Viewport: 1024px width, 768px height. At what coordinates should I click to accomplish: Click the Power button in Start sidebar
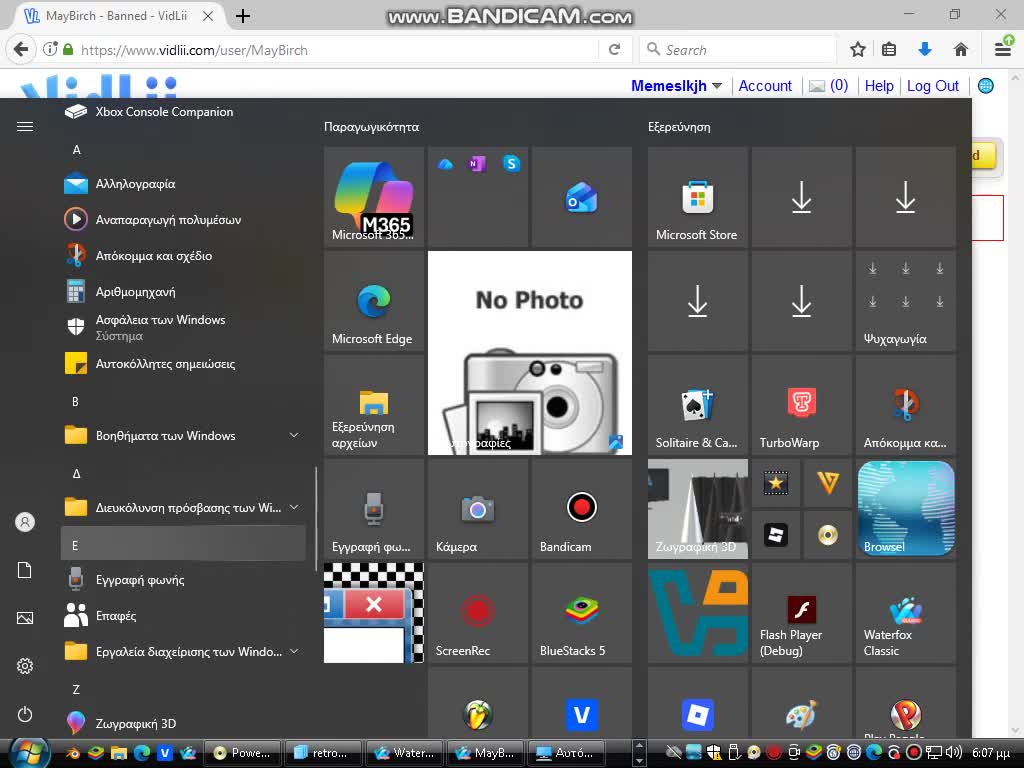[x=25, y=714]
